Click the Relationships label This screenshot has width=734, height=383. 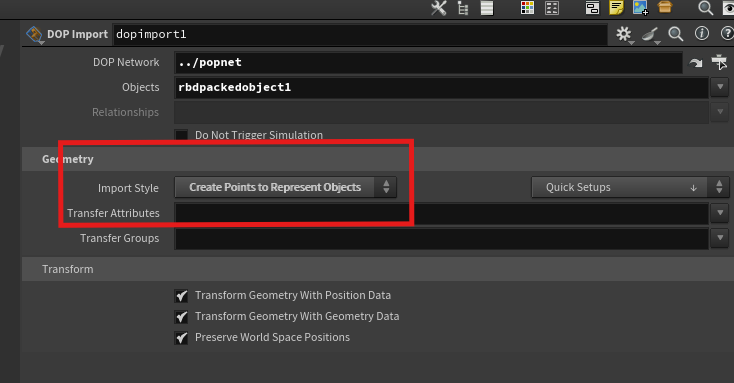[125, 113]
